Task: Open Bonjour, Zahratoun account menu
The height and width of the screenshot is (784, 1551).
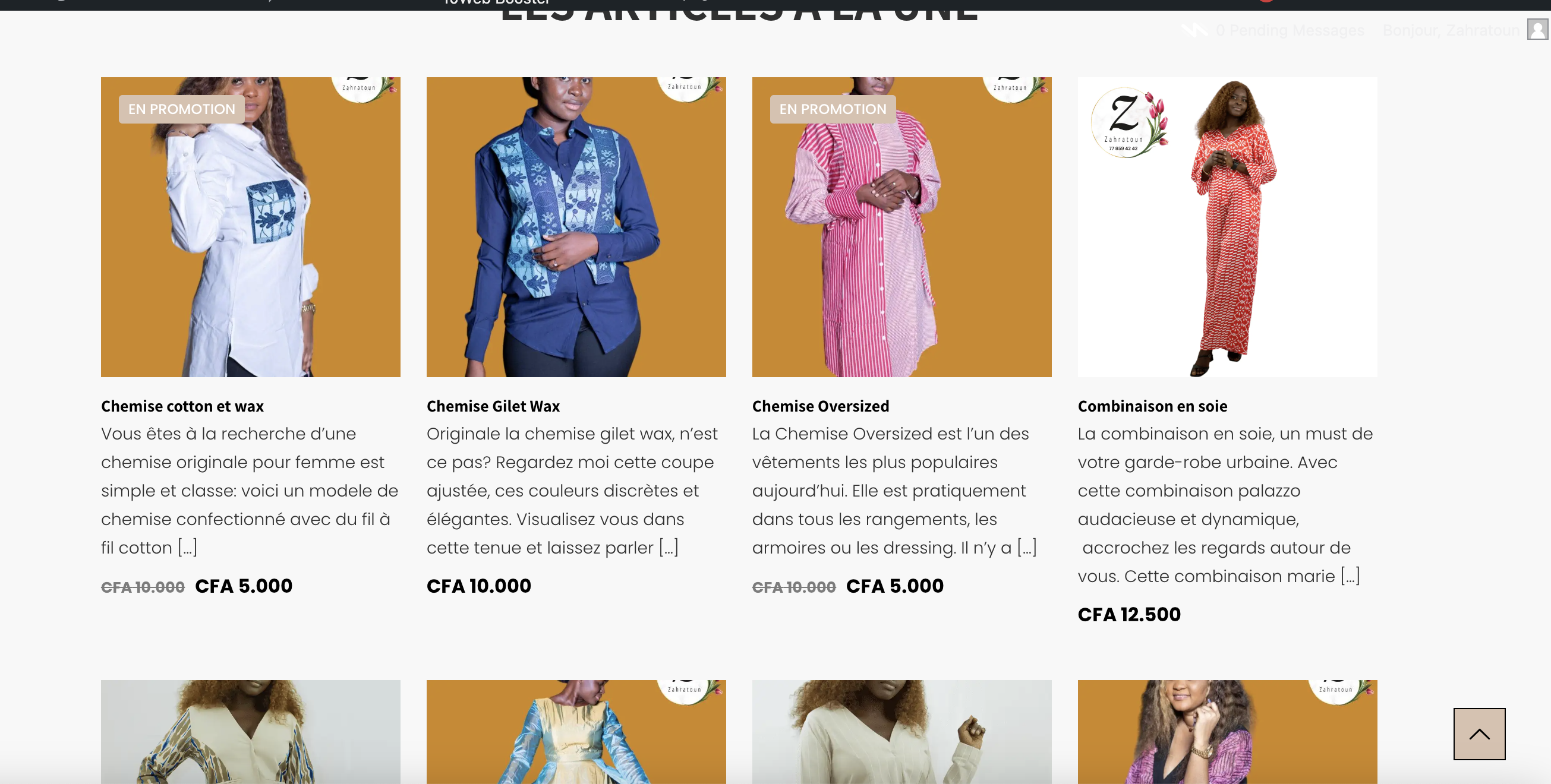Action: coord(1451,30)
